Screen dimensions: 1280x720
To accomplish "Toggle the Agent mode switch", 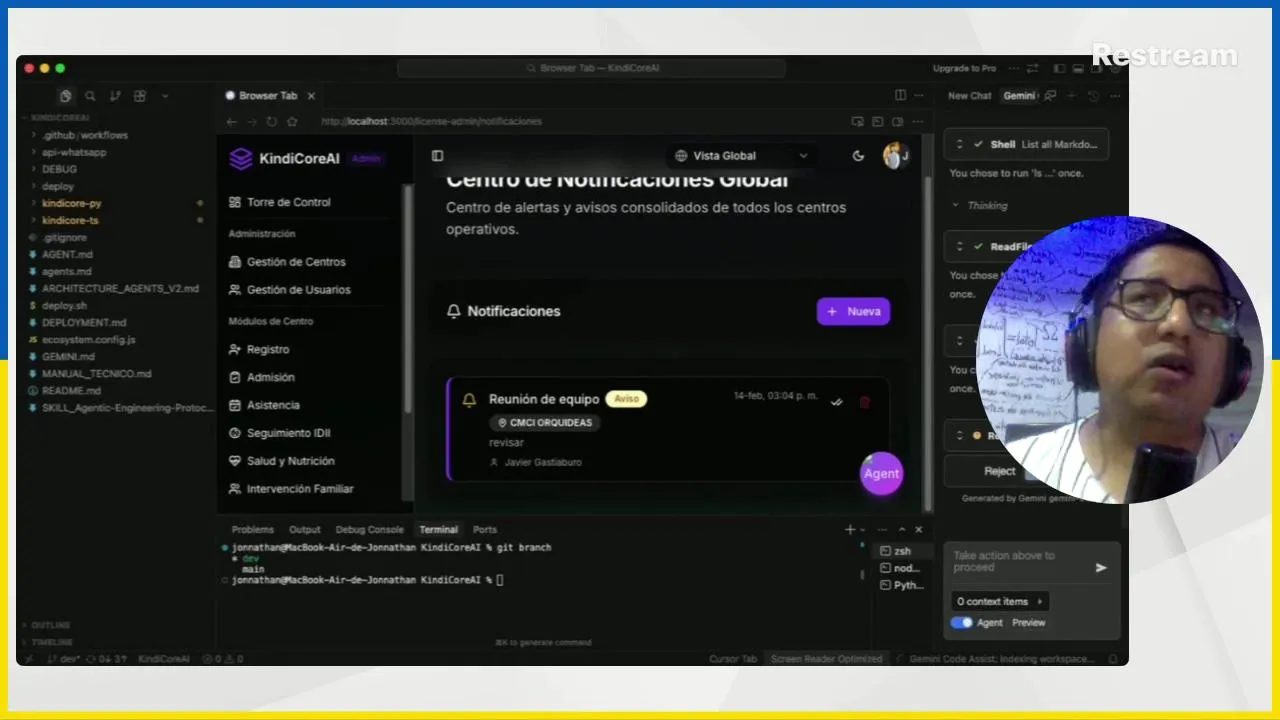I will pos(961,622).
